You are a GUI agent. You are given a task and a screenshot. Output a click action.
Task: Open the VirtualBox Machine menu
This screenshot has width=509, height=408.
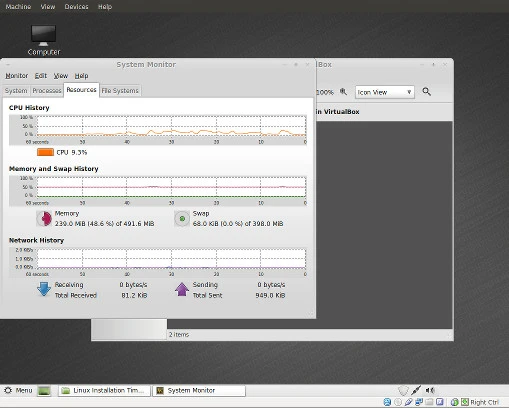click(x=18, y=7)
